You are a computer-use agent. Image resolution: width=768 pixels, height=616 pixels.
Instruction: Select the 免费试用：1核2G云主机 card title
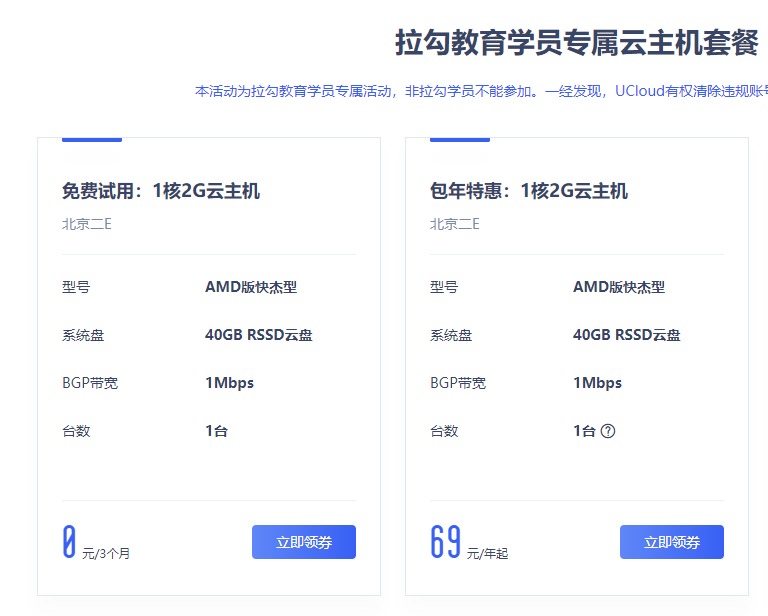point(161,191)
